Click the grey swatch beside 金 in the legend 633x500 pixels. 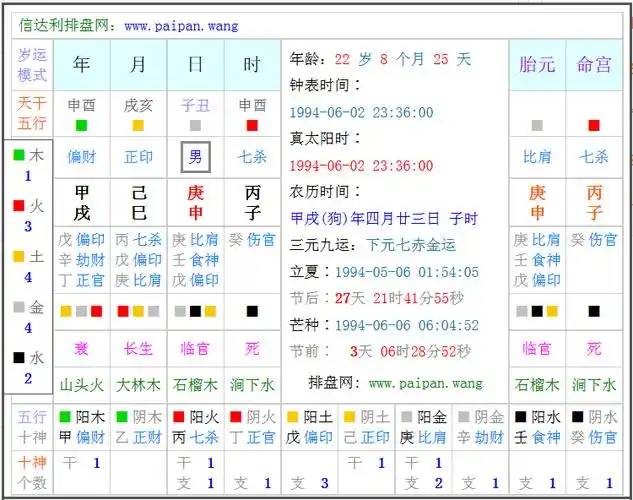[19, 307]
